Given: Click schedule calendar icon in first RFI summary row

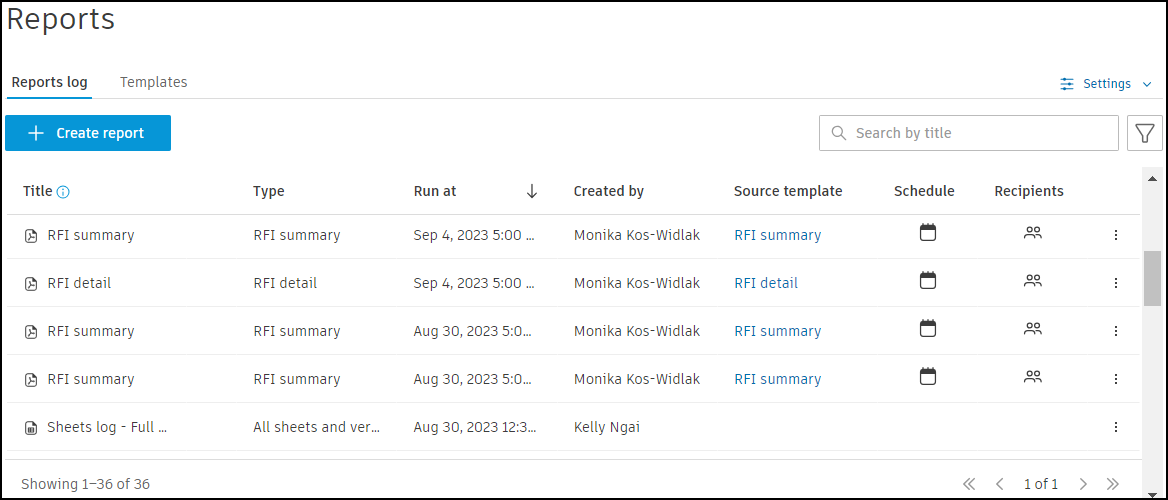Looking at the screenshot, I should click(928, 233).
